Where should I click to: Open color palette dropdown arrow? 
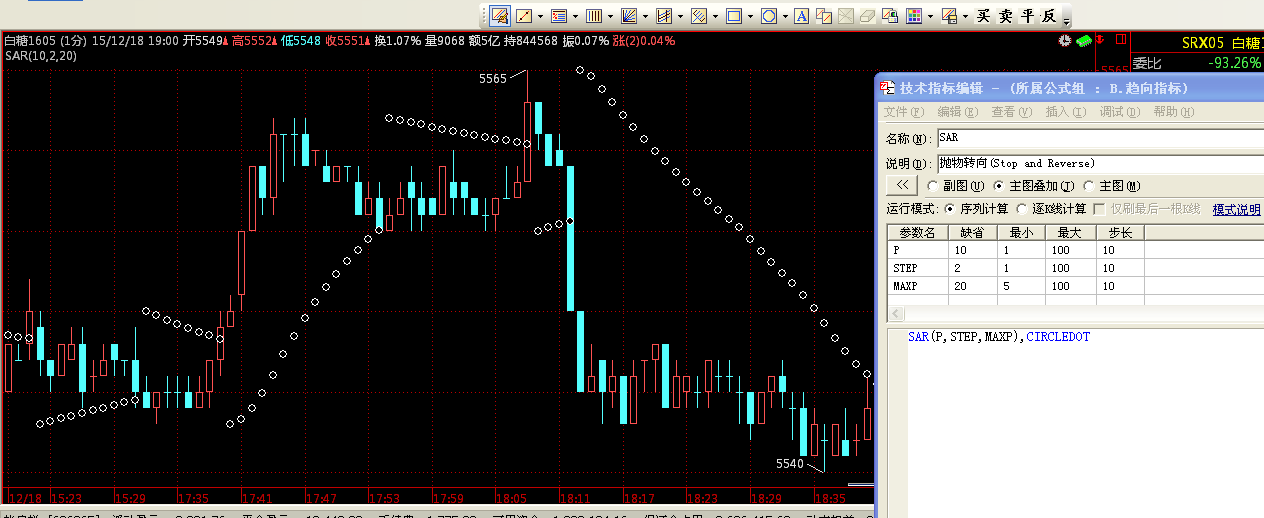click(930, 16)
